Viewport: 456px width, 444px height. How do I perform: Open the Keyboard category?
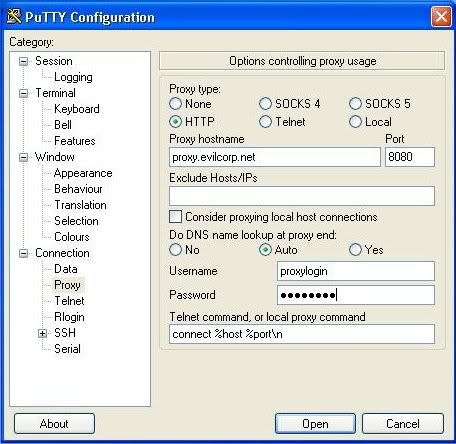point(77,109)
